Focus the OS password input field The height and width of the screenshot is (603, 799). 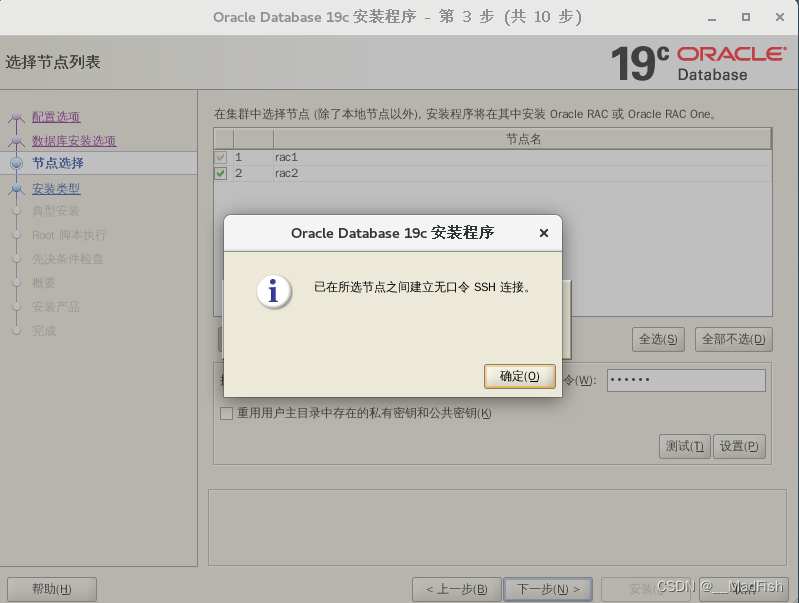[x=686, y=380]
